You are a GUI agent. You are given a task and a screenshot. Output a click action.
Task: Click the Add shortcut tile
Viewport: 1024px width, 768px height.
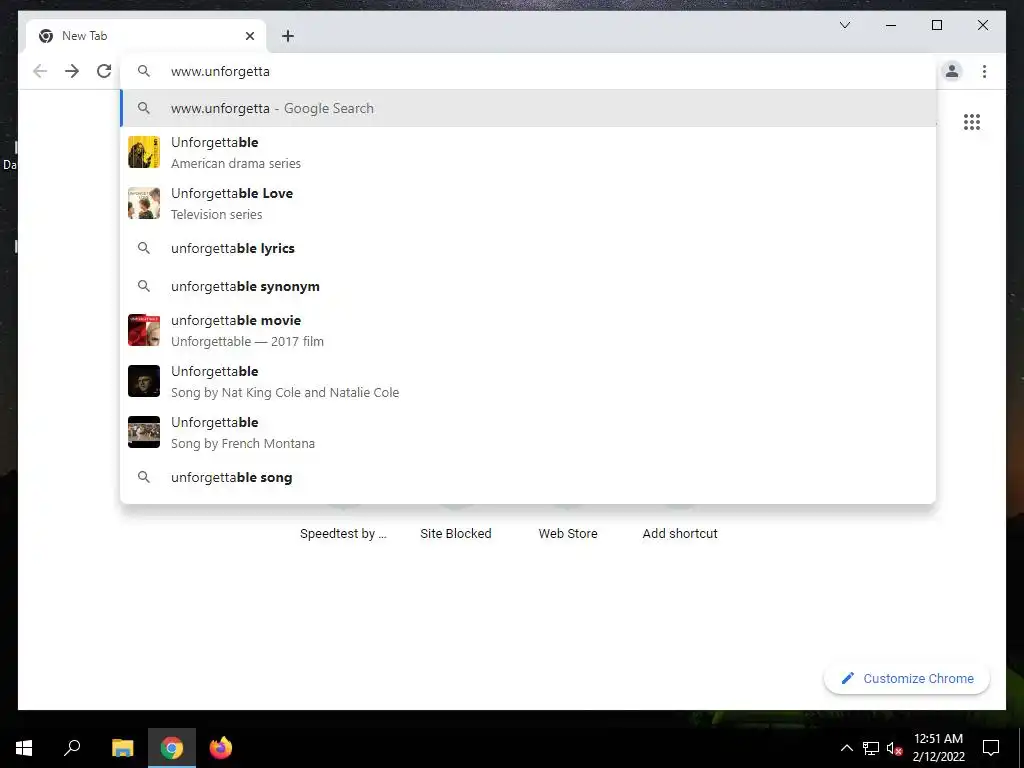click(680, 534)
